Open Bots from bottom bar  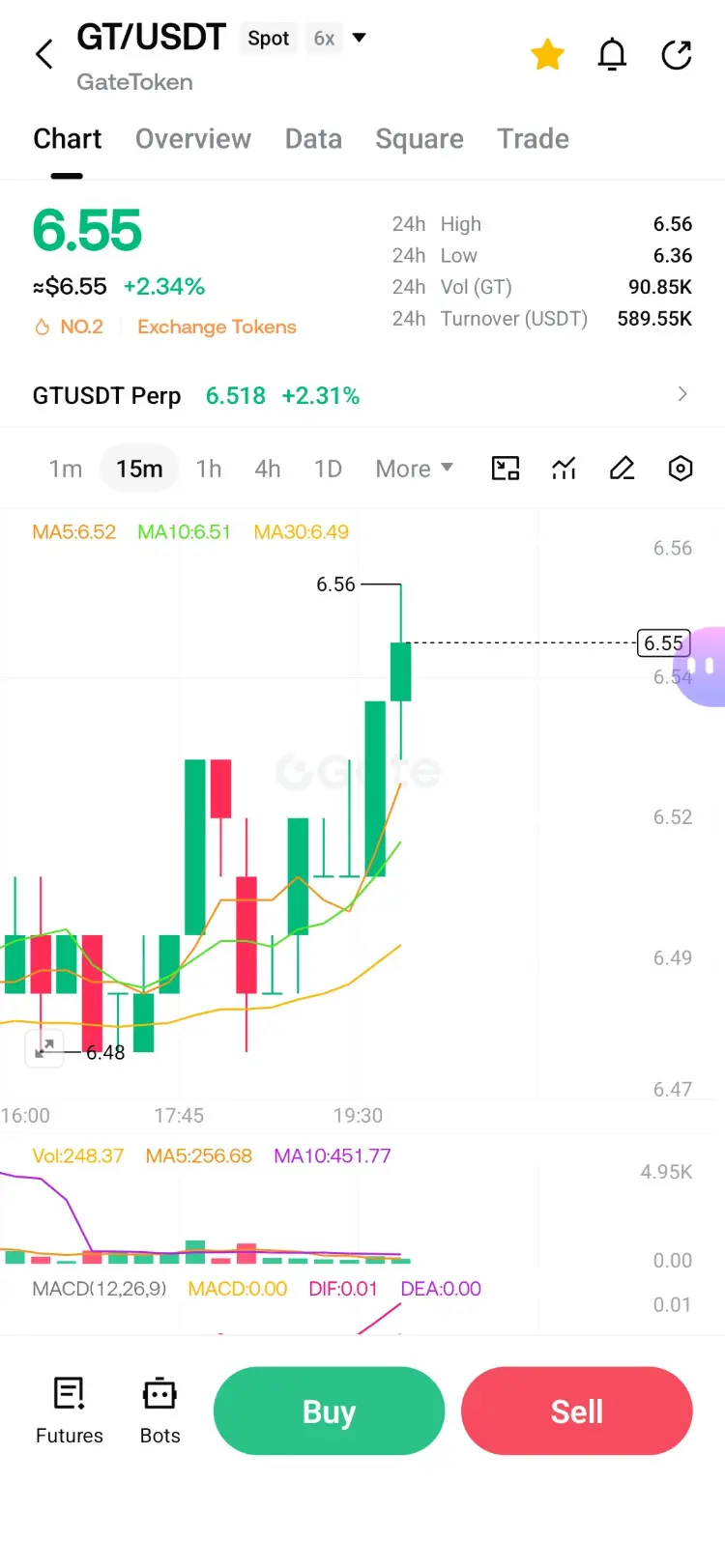coord(159,1411)
